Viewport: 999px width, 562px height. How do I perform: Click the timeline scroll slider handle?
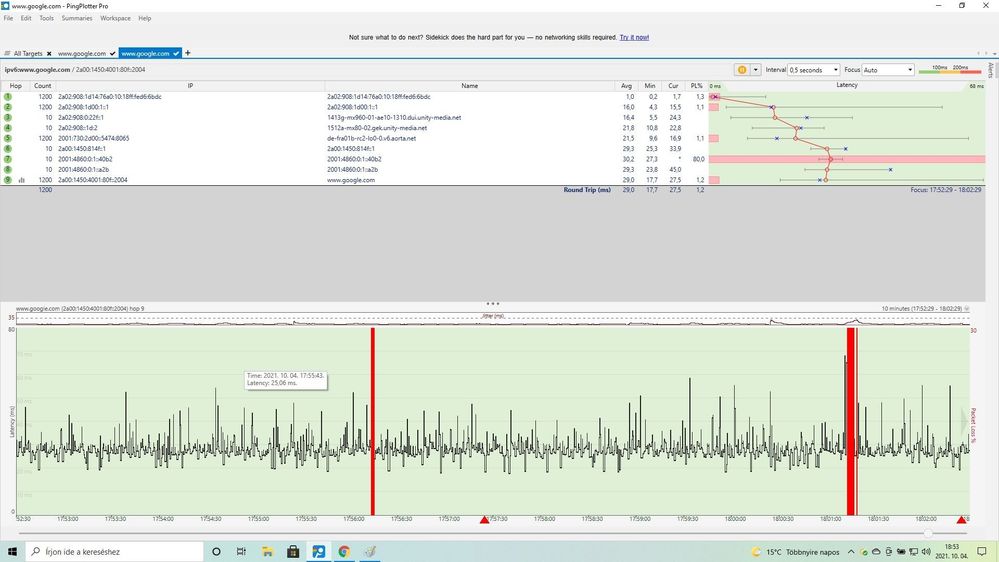pyautogui.click(x=928, y=533)
